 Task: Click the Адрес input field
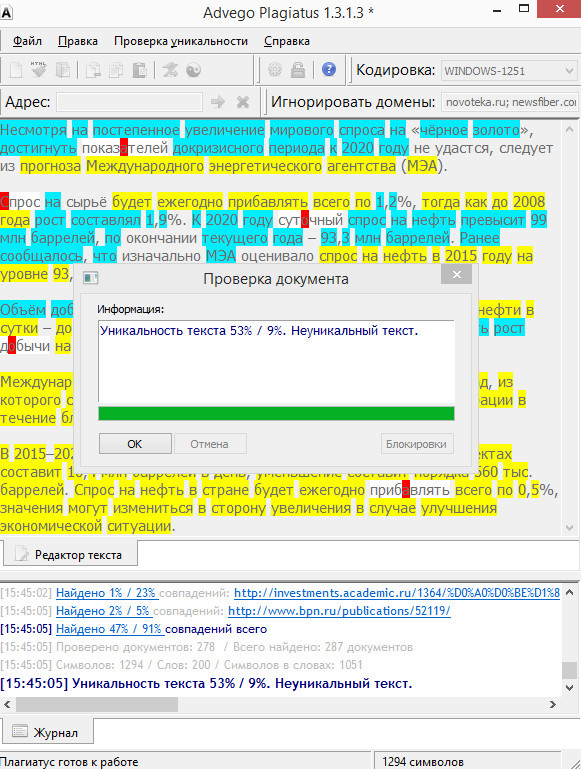click(x=129, y=102)
